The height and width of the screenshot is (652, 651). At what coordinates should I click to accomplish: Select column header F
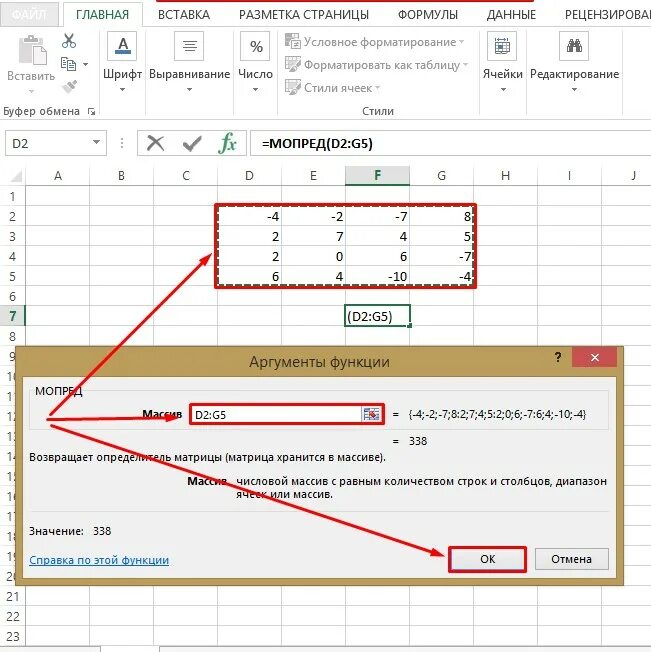[377, 176]
